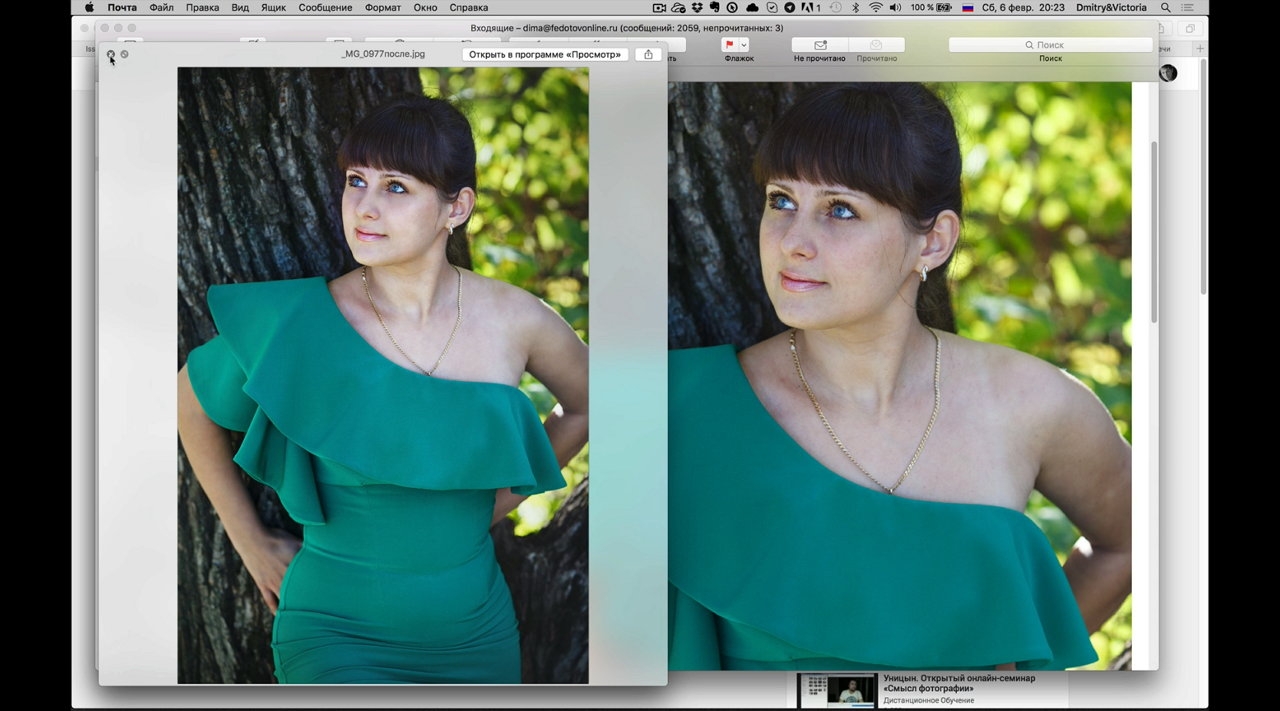Image resolution: width=1280 pixels, height=711 pixels.
Task: Open the Правка menu
Action: tap(202, 7)
